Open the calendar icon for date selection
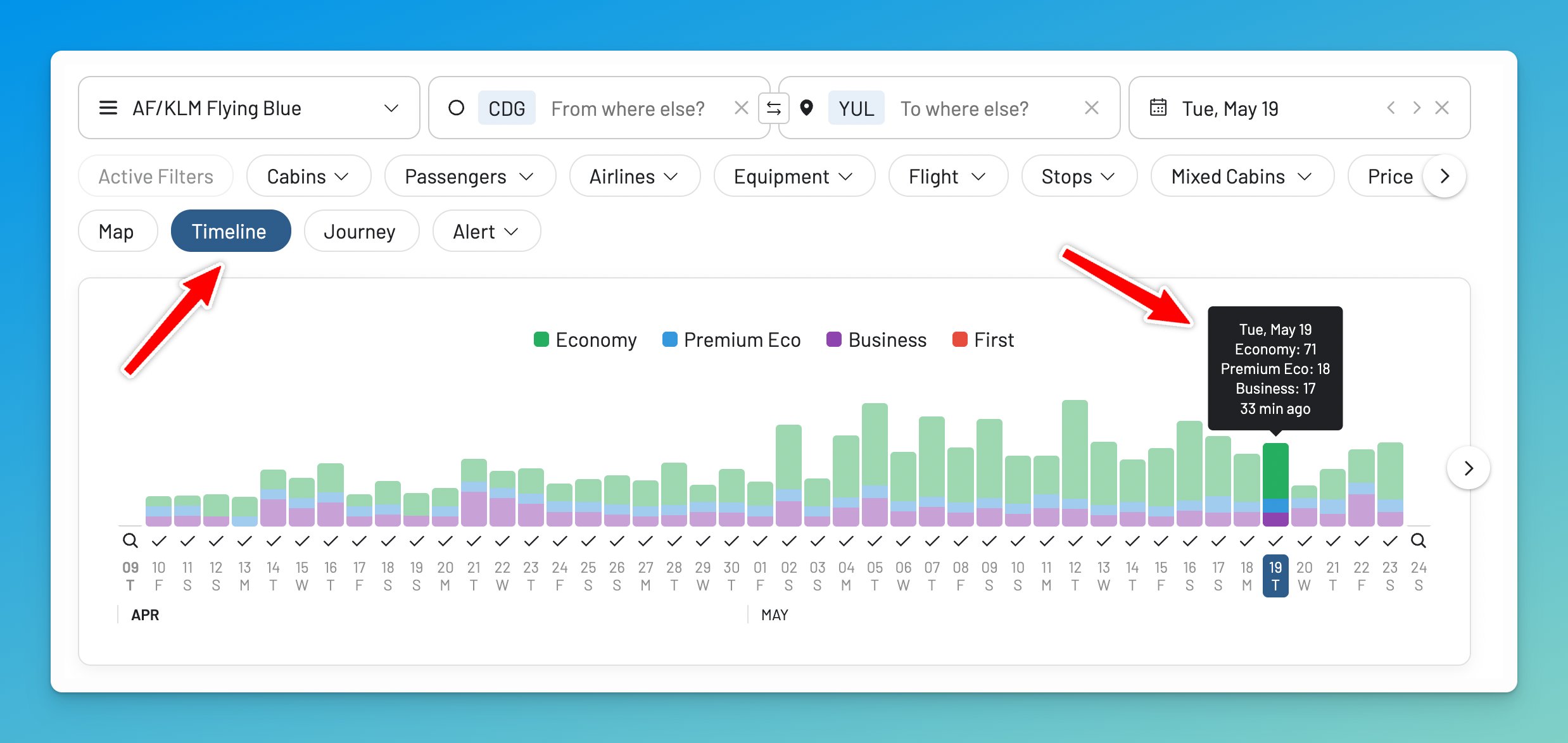1568x743 pixels. coord(1158,108)
